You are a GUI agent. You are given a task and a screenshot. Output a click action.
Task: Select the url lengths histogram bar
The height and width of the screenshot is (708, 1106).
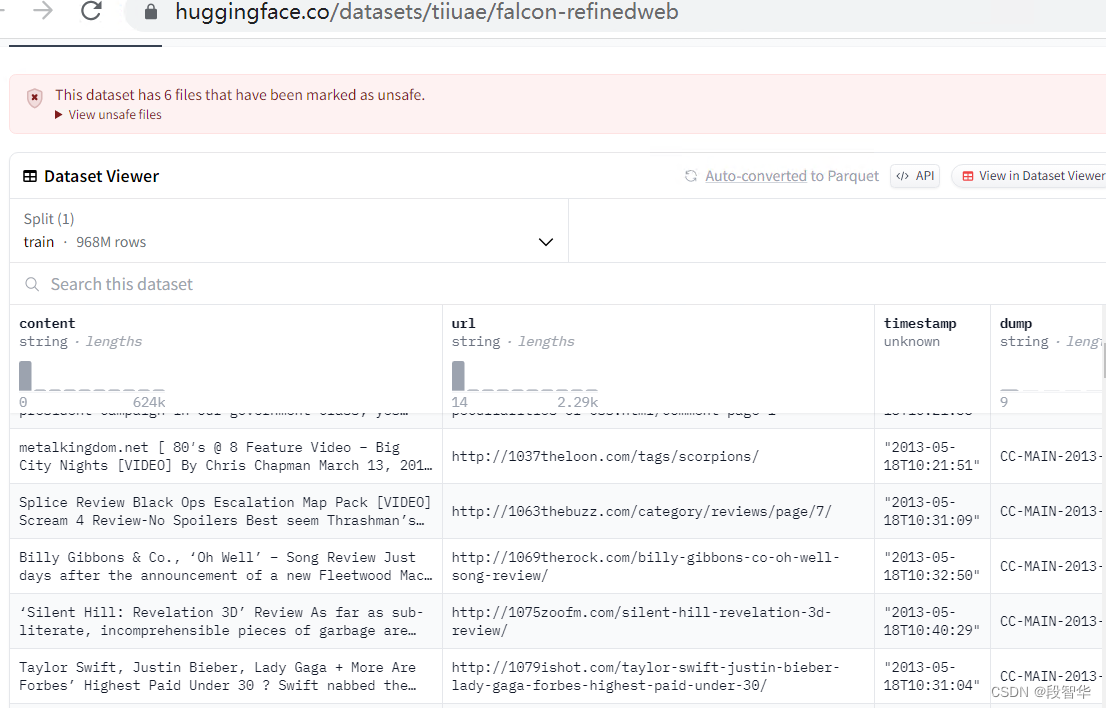[458, 376]
